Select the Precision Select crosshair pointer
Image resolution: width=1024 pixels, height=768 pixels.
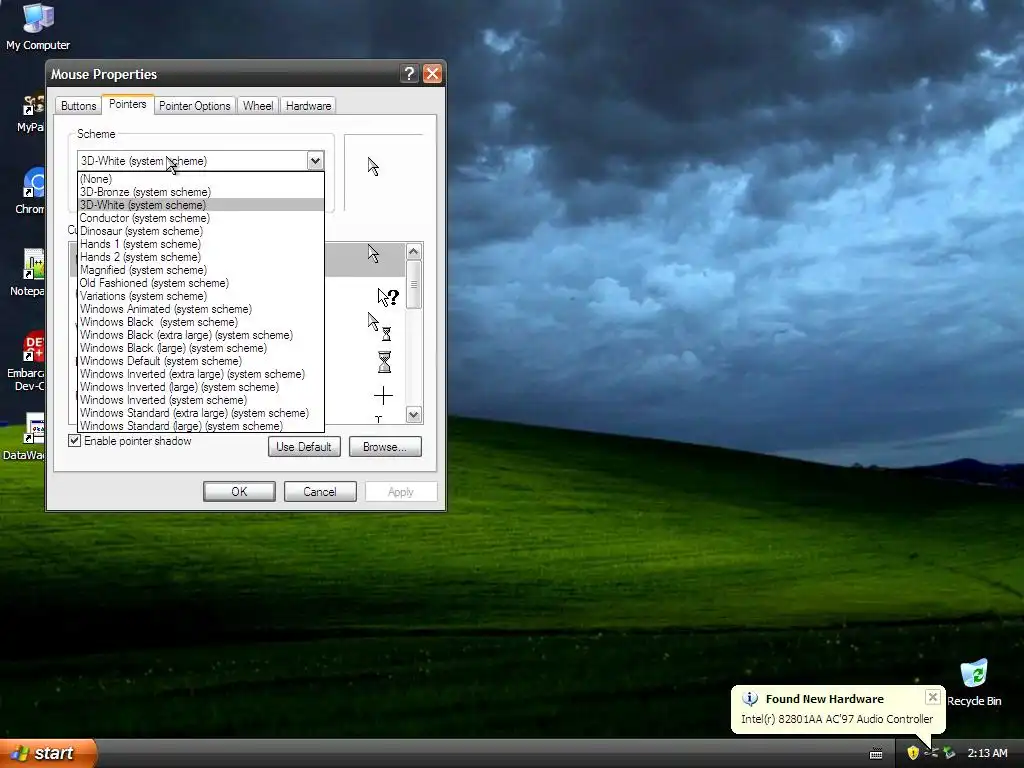pyautogui.click(x=383, y=396)
